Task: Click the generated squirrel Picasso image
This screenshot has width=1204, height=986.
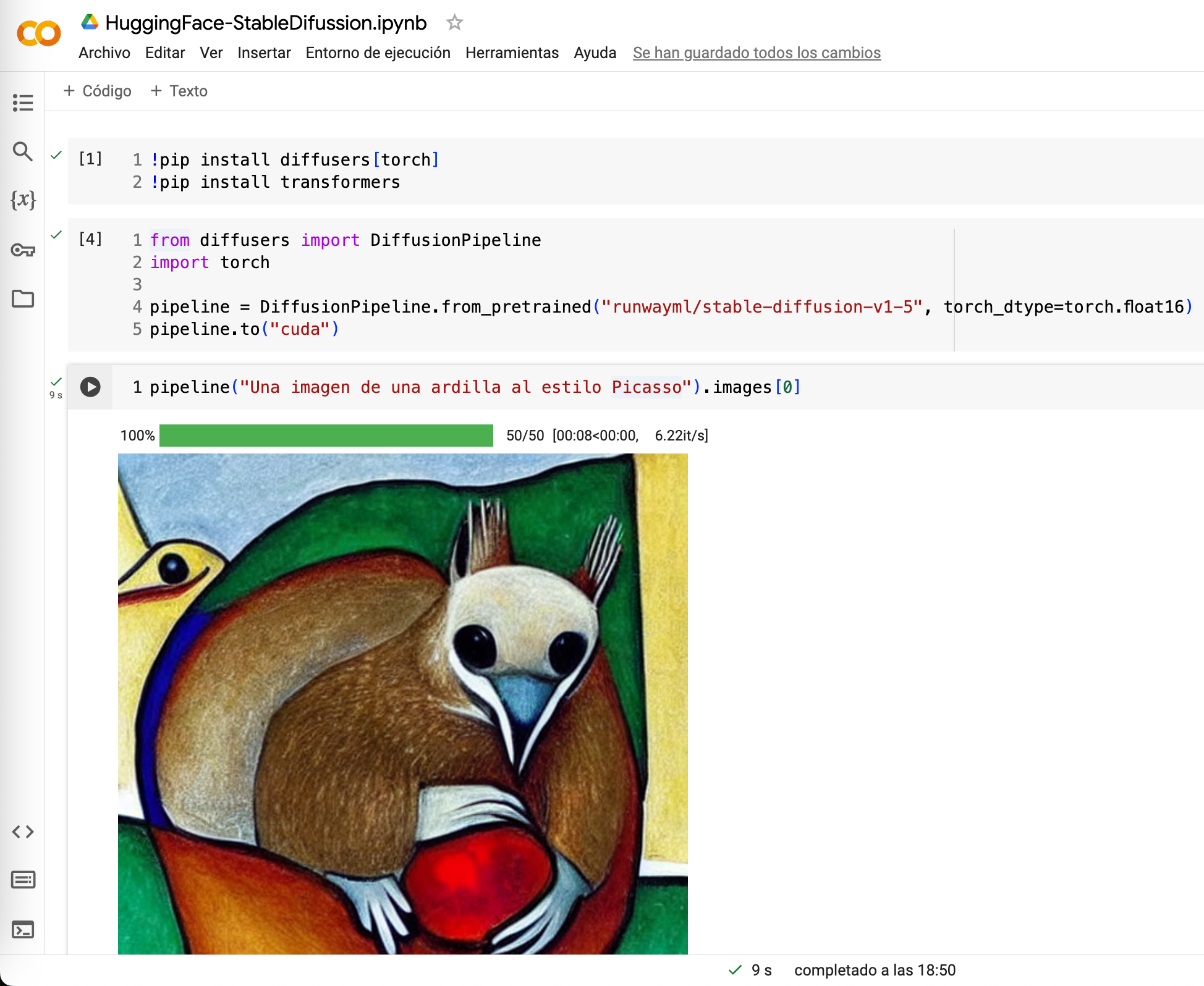Action: (403, 704)
